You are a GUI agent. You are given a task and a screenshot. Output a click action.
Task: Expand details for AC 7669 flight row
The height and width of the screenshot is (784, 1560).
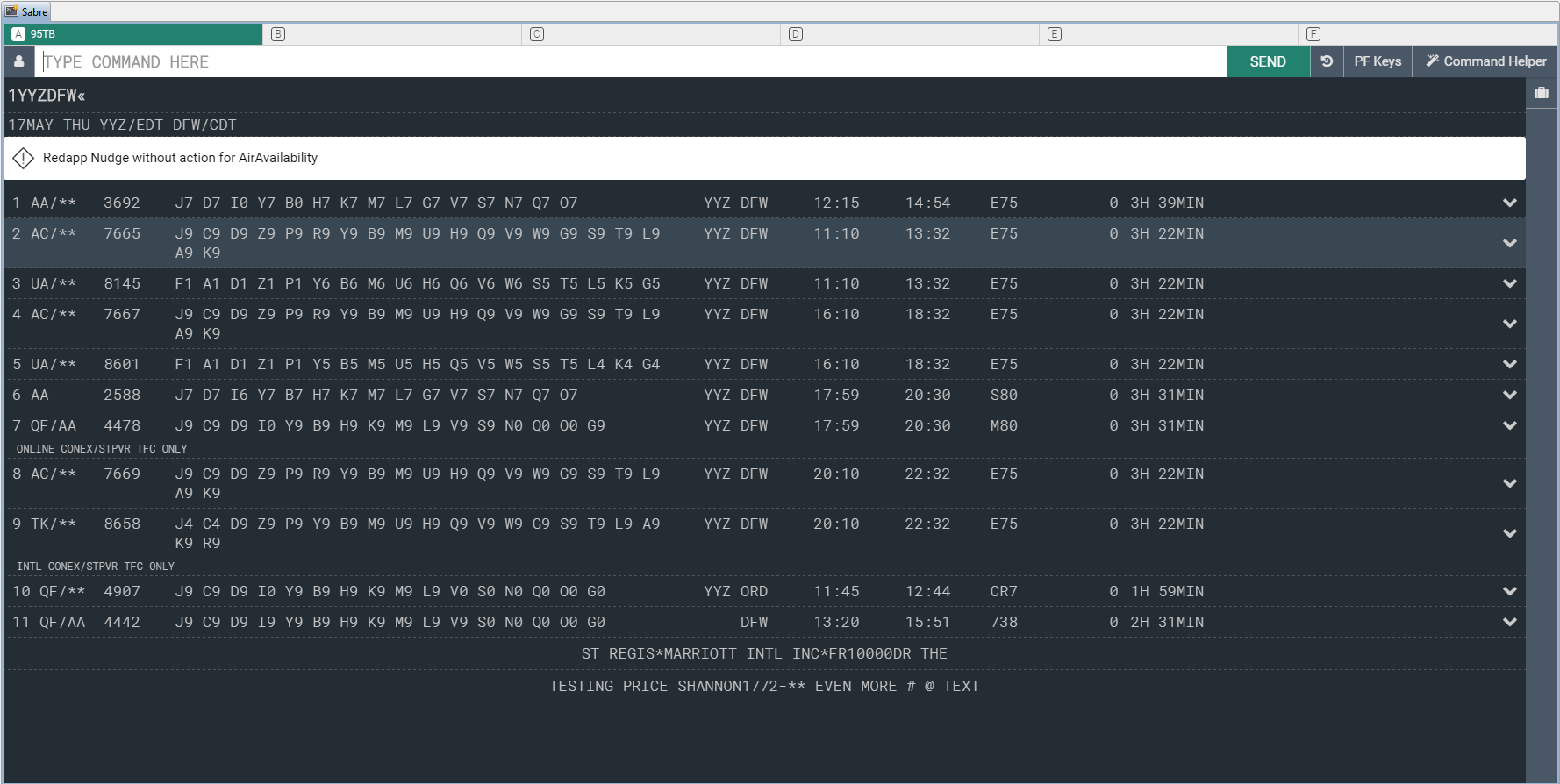tap(1509, 483)
